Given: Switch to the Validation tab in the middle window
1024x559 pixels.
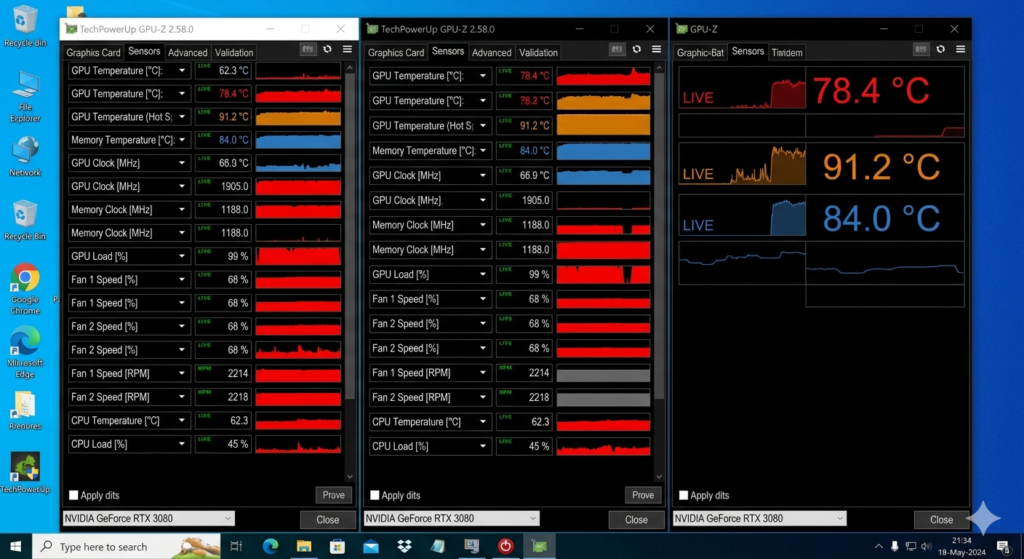Looking at the screenshot, I should pyautogui.click(x=538, y=52).
